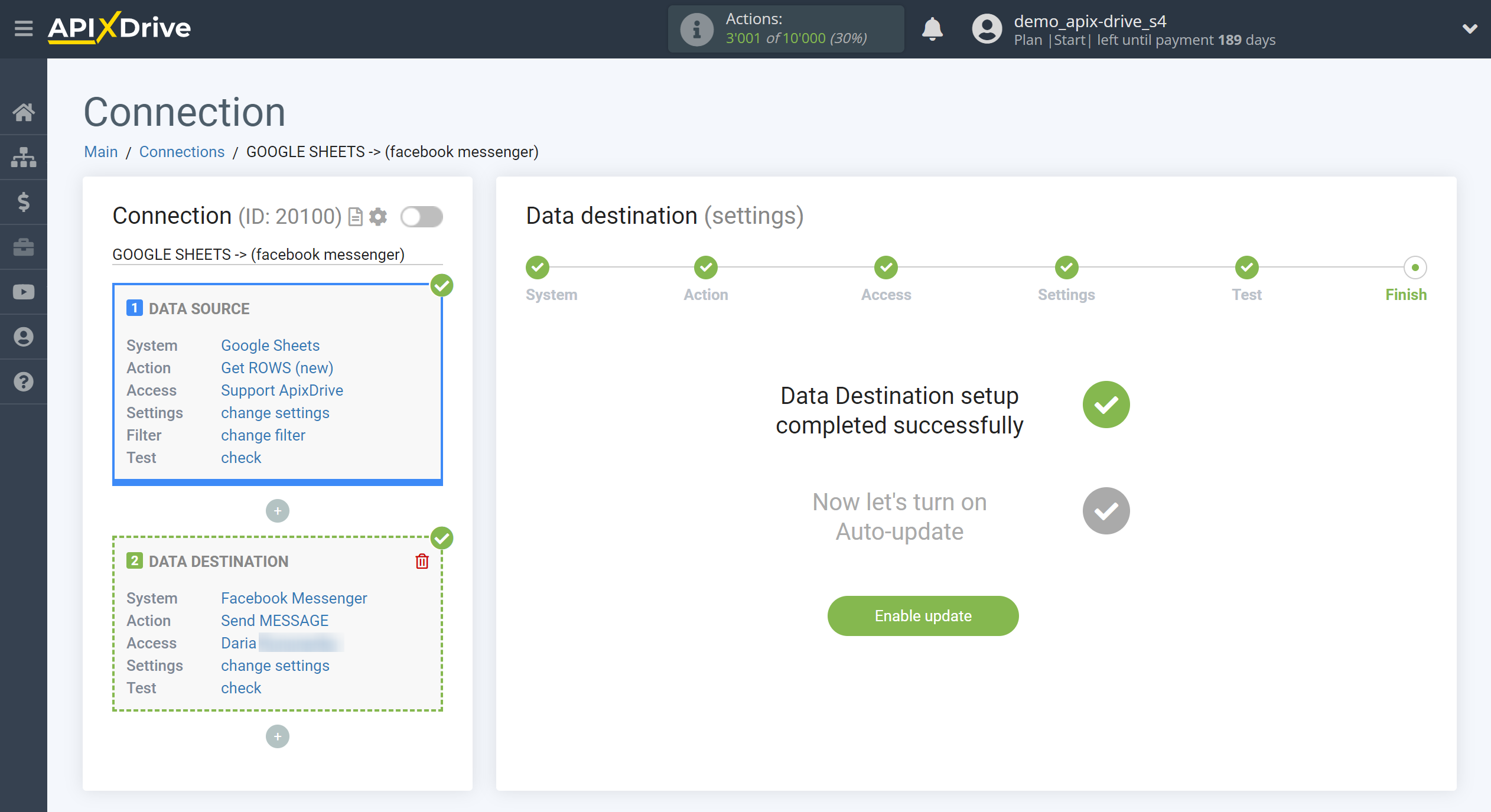The height and width of the screenshot is (812, 1491).
Task: Click the Main breadcrumb link
Action: point(101,152)
